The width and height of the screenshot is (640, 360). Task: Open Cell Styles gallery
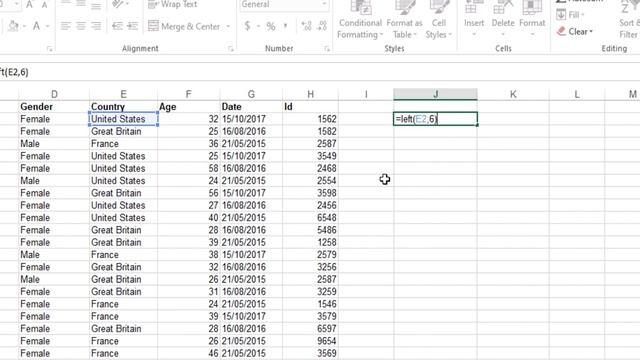click(x=439, y=20)
